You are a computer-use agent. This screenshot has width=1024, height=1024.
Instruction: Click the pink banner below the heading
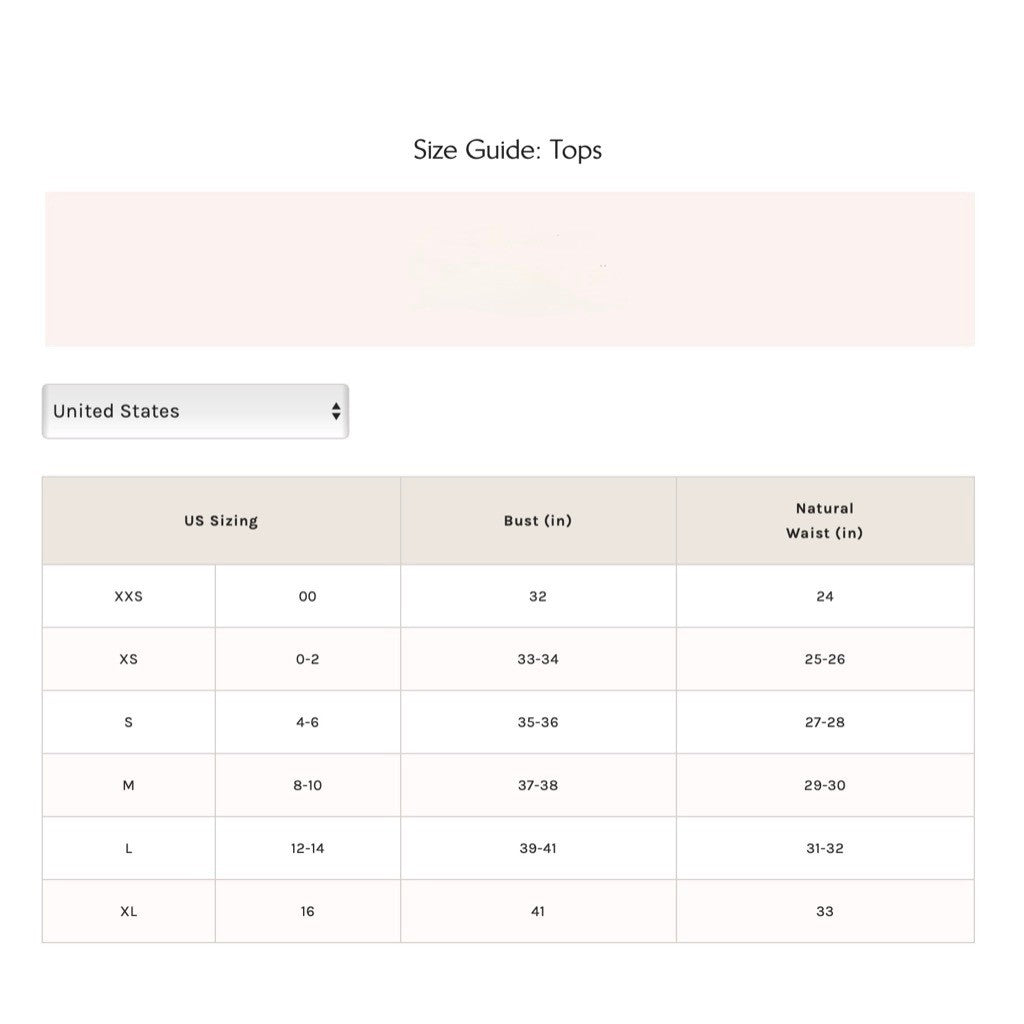pos(509,269)
